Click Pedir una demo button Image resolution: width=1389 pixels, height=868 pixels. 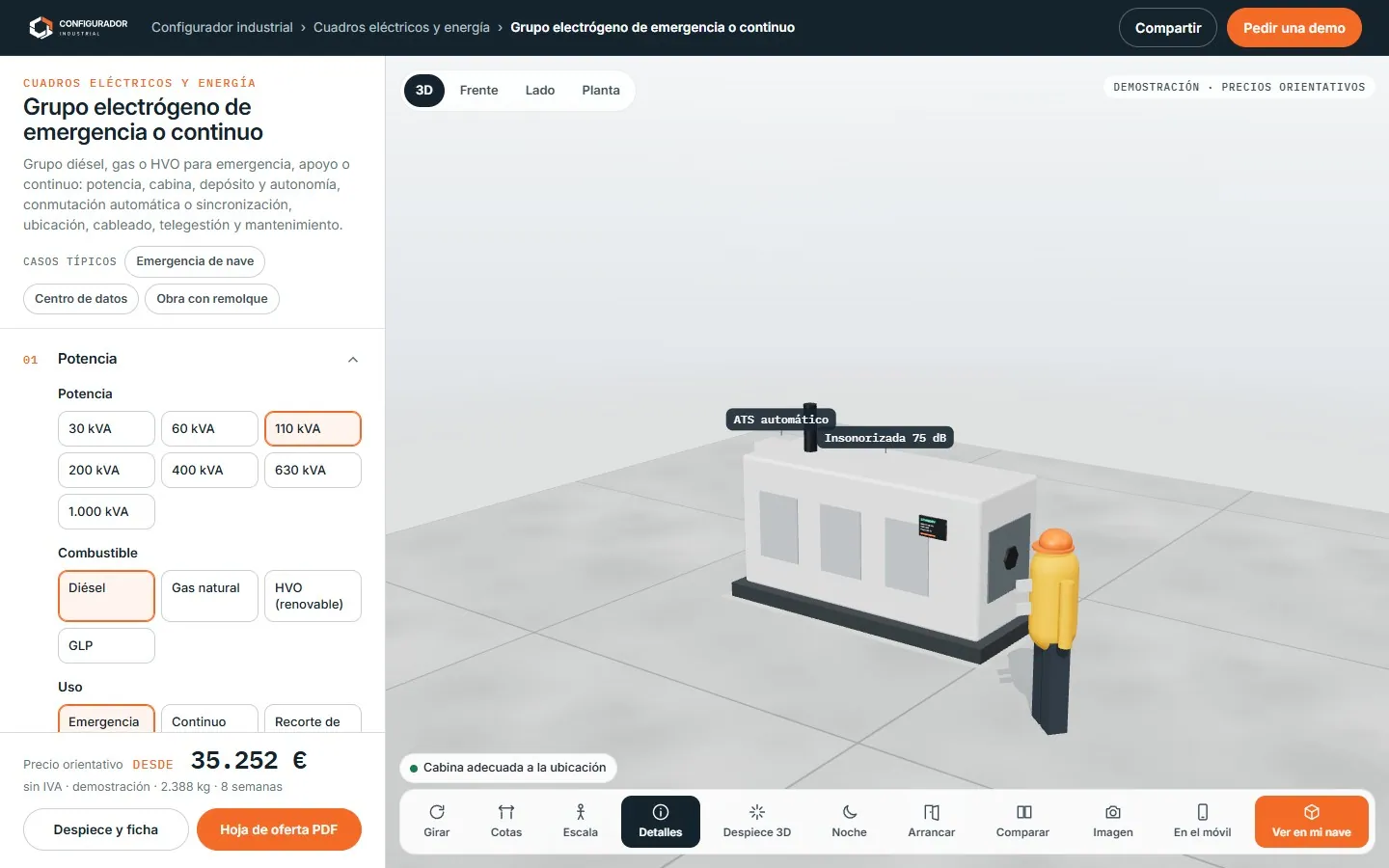[x=1294, y=28]
